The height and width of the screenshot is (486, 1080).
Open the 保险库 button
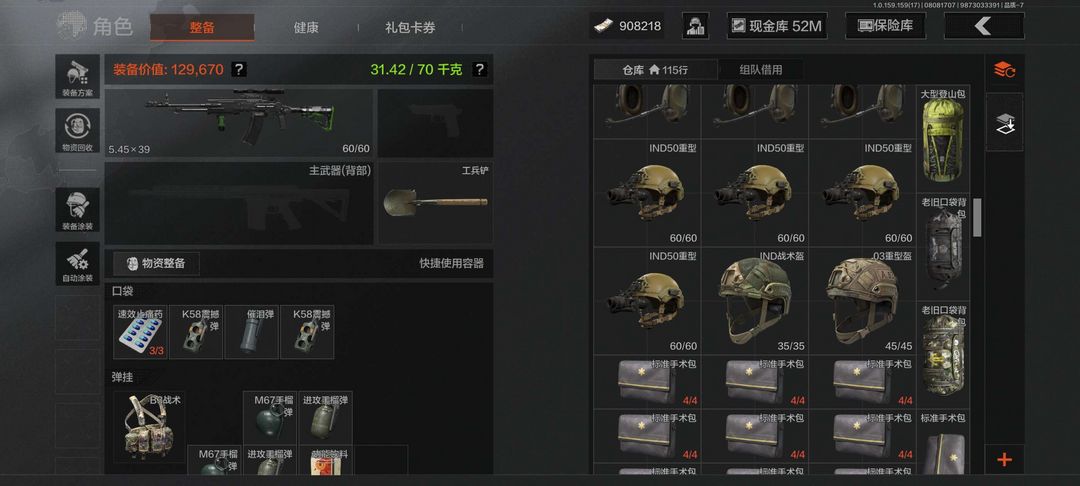885,26
